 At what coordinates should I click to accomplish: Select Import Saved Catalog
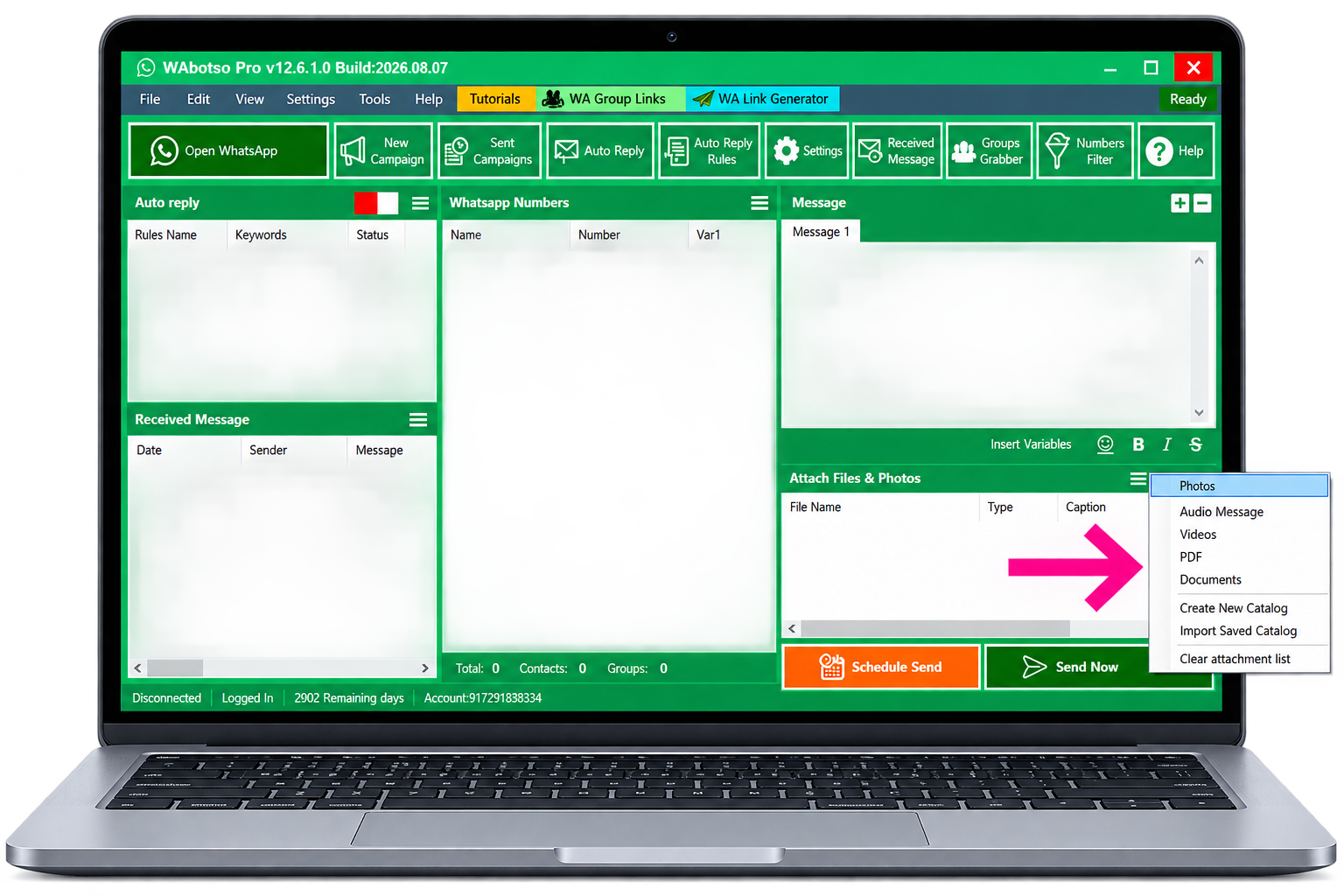click(x=1239, y=631)
